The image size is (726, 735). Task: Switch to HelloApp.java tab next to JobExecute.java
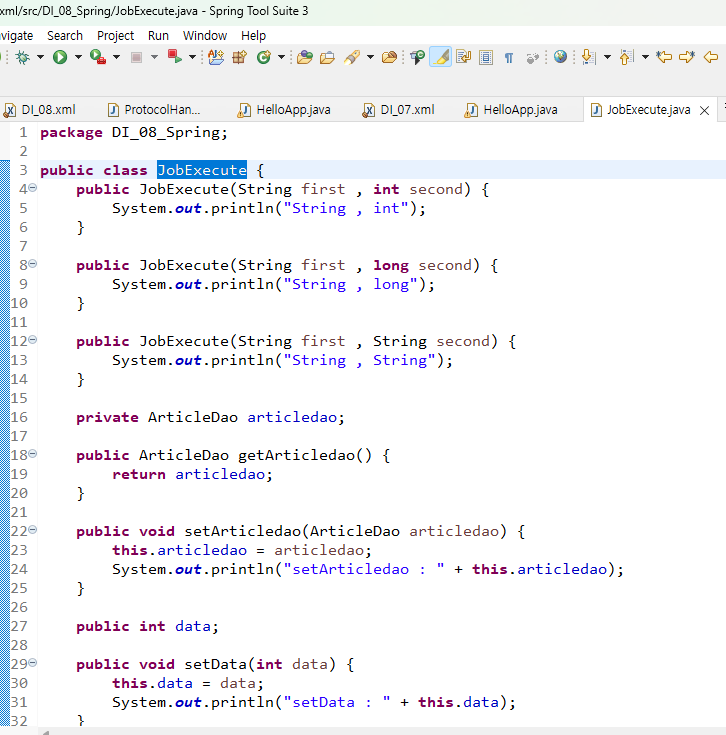pyautogui.click(x=511, y=110)
